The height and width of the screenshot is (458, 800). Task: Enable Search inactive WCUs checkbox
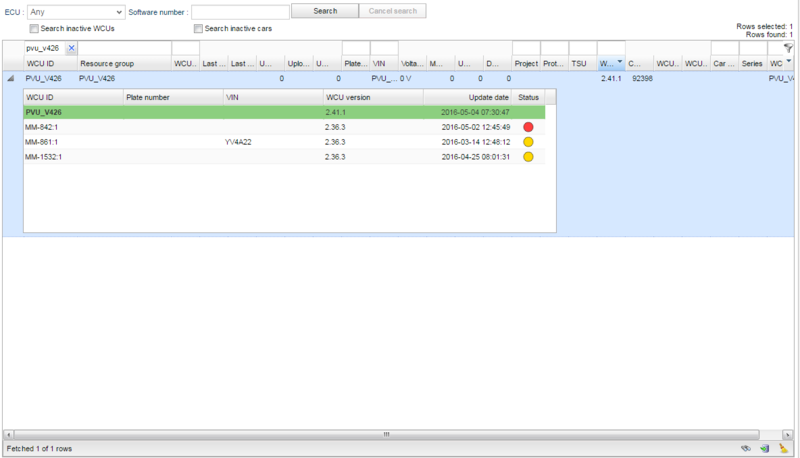tap(34, 28)
